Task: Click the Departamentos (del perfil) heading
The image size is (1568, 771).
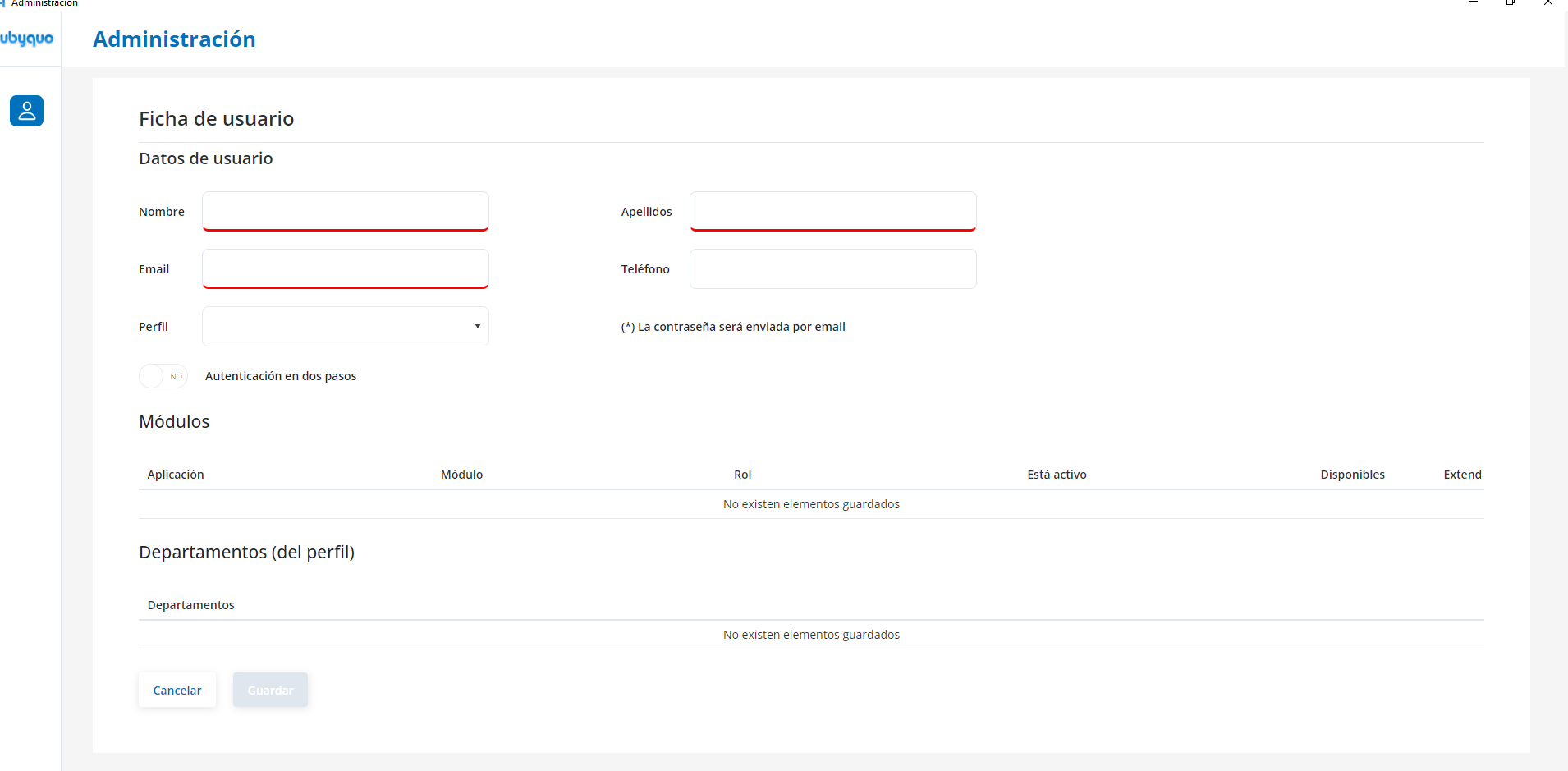Action: [246, 552]
